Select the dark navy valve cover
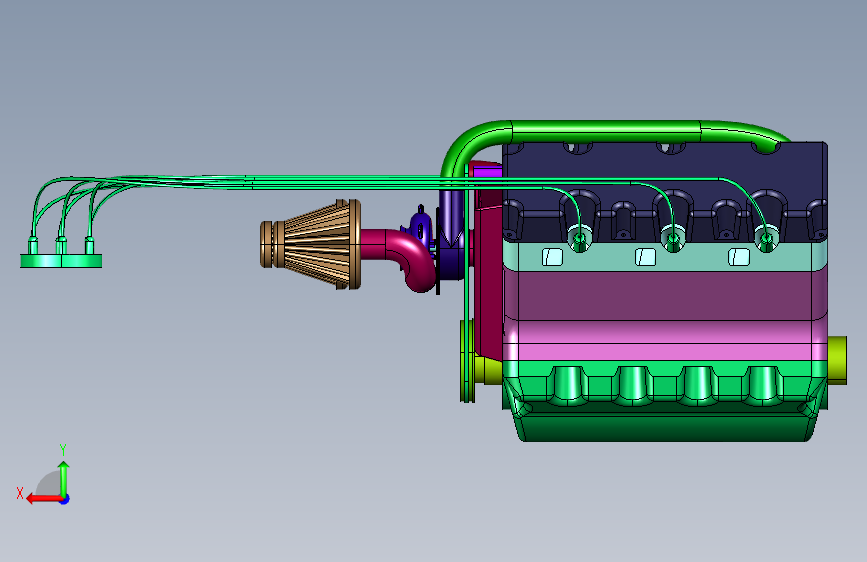Image resolution: width=867 pixels, height=562 pixels. coord(665,191)
